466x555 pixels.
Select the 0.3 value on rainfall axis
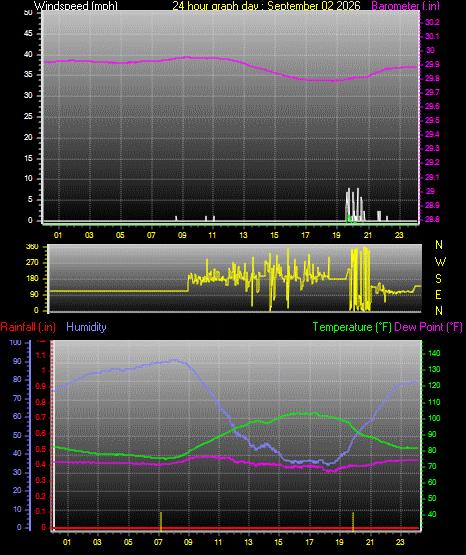pyautogui.click(x=41, y=480)
